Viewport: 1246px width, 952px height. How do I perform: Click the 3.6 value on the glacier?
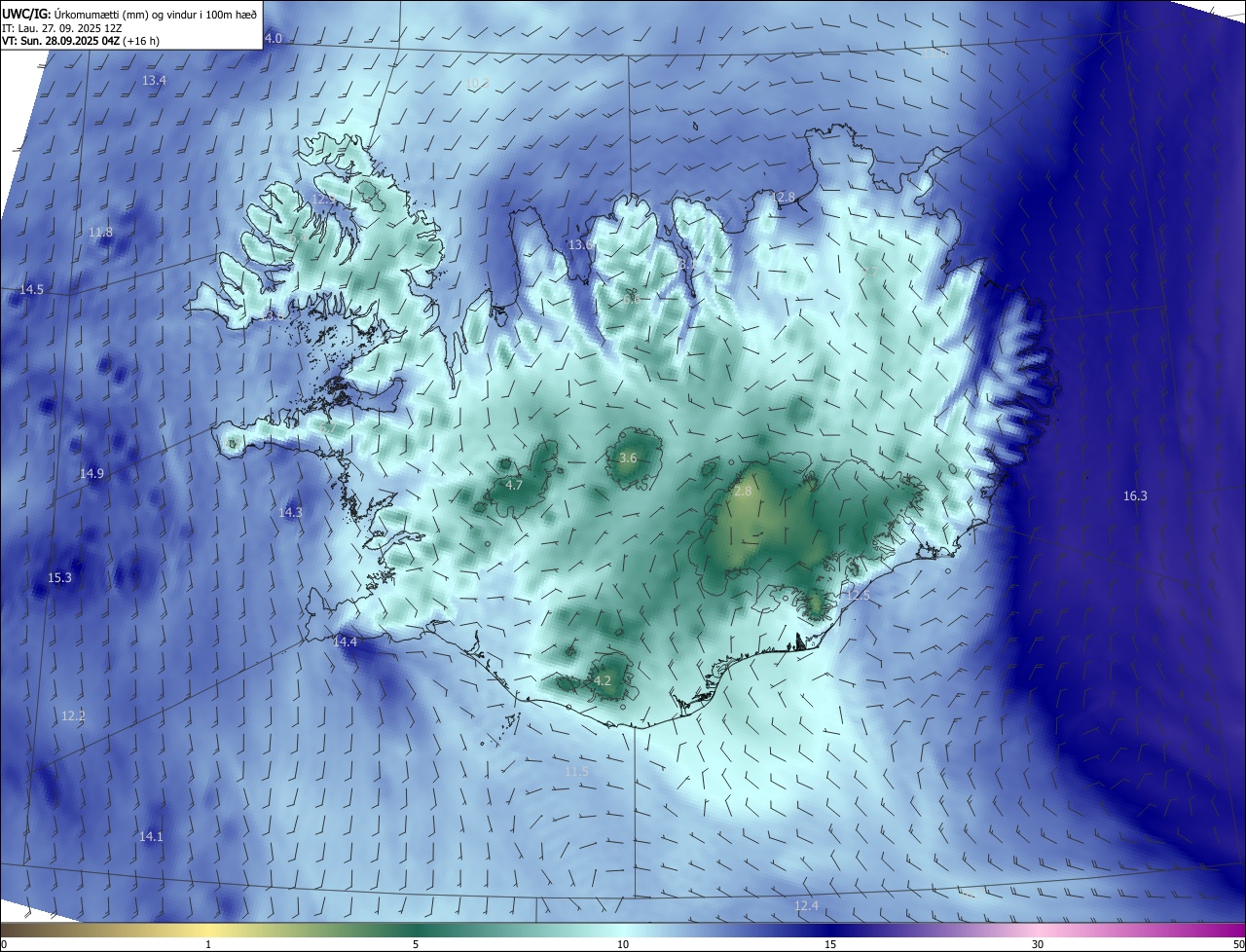[x=628, y=458]
